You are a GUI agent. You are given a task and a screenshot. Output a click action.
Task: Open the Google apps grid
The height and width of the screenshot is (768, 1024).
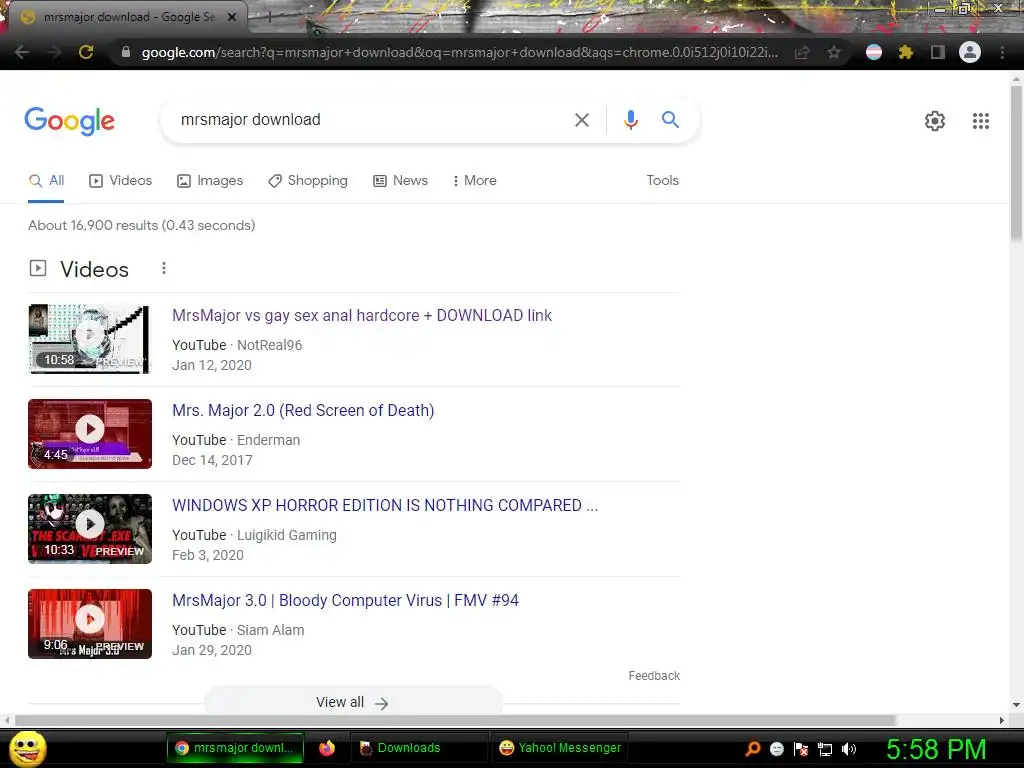[980, 121]
